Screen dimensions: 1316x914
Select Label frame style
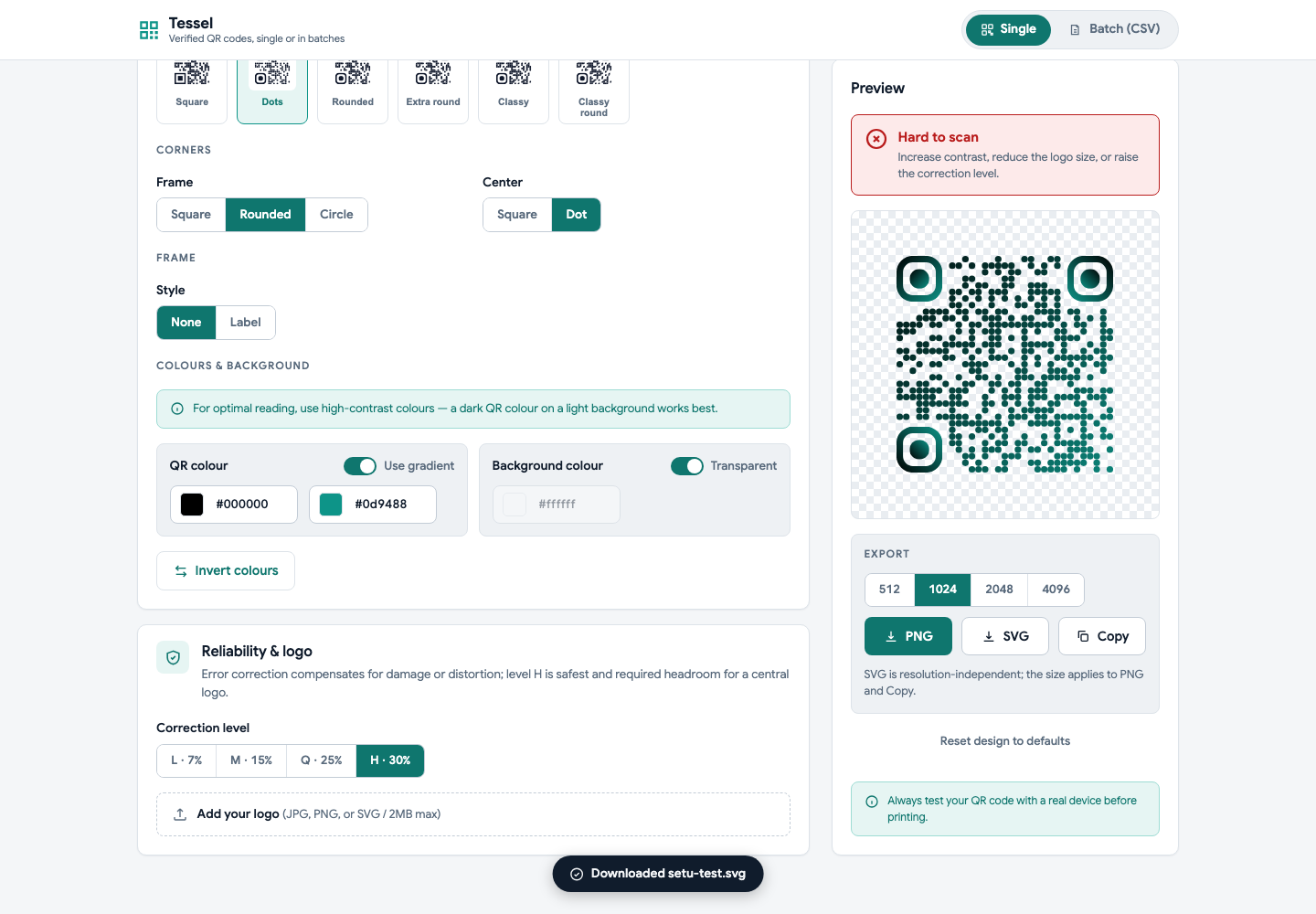(245, 323)
